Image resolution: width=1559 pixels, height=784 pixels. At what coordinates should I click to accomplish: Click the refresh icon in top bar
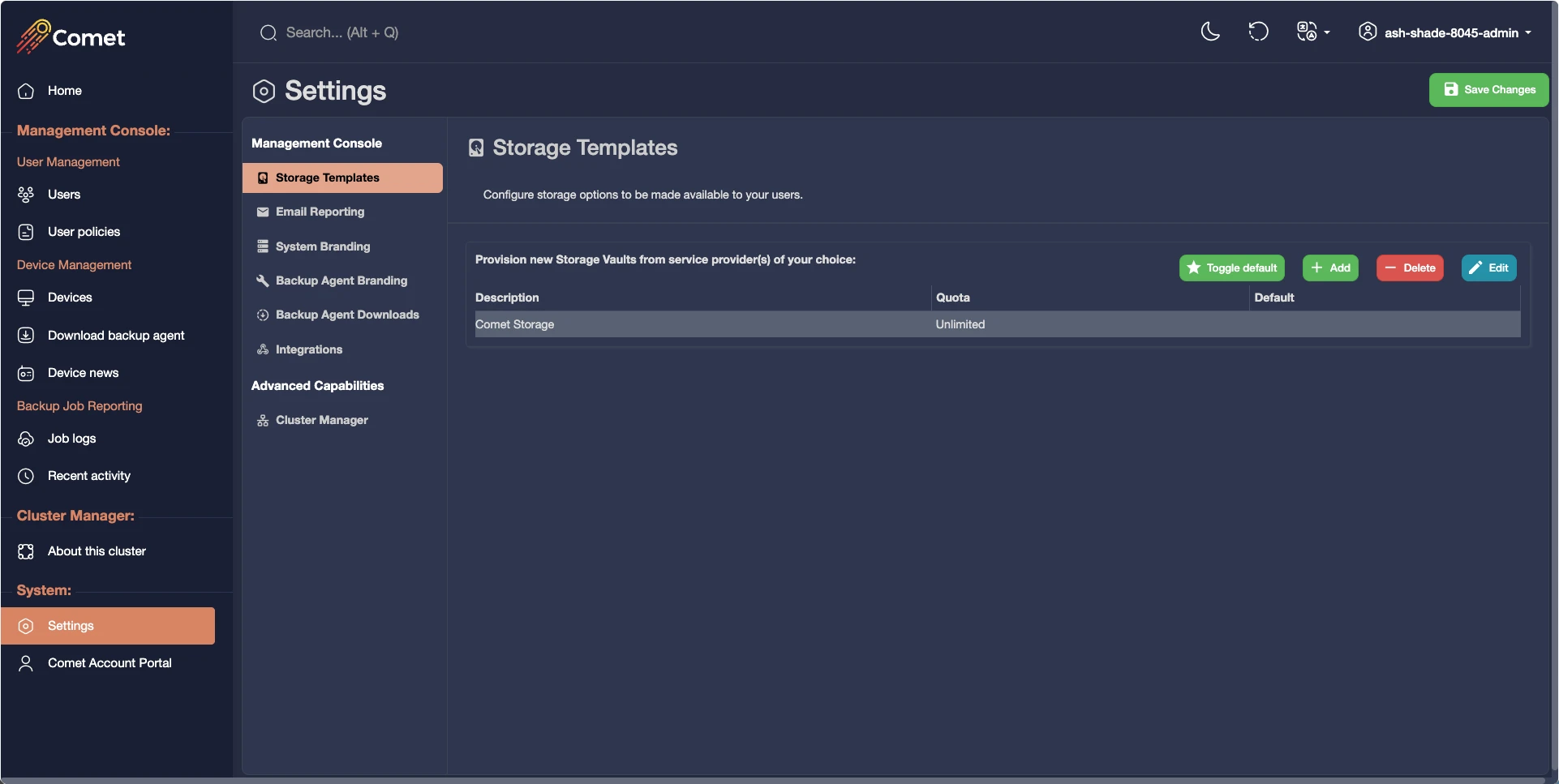[x=1258, y=32]
